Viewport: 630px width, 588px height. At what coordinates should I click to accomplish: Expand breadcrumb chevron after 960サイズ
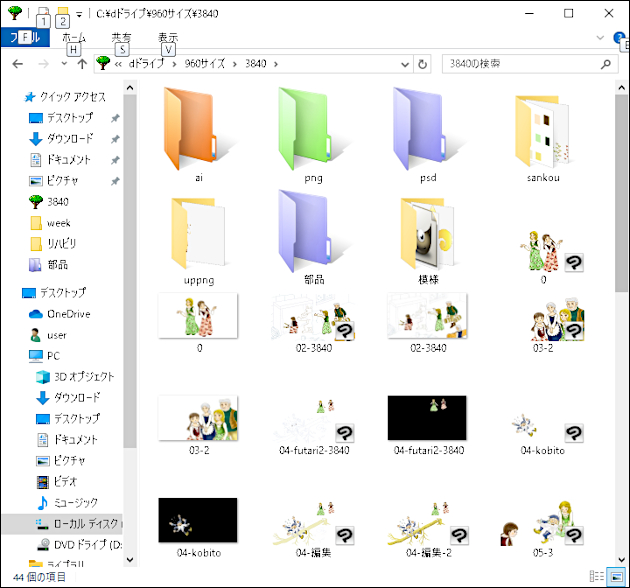tap(235, 64)
